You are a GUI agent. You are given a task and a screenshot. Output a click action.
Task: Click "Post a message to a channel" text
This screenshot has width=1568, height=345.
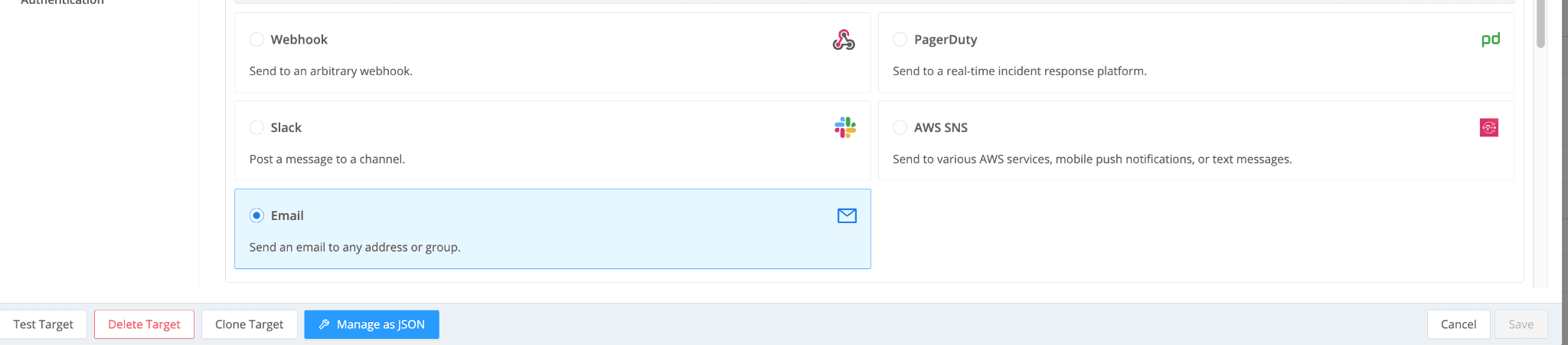point(327,159)
